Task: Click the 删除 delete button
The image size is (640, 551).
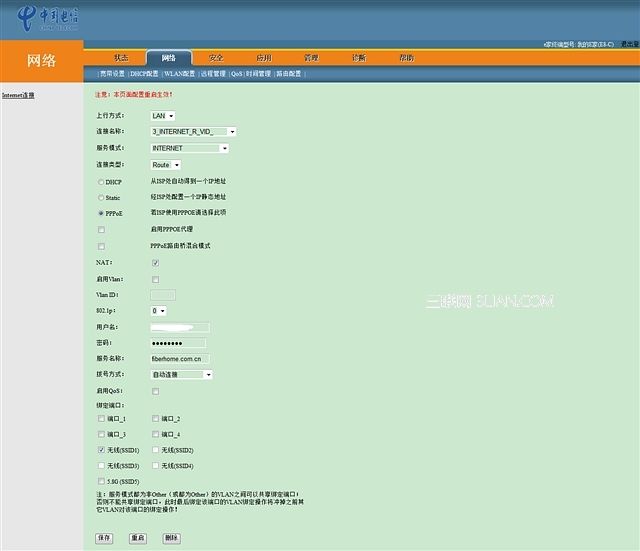Action: 171,538
